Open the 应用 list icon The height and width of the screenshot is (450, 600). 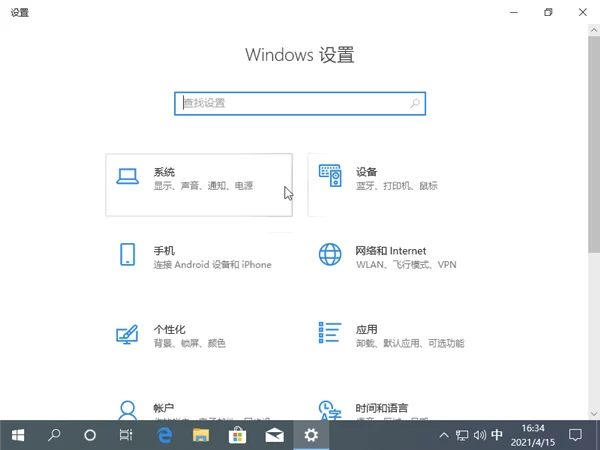click(x=330, y=333)
